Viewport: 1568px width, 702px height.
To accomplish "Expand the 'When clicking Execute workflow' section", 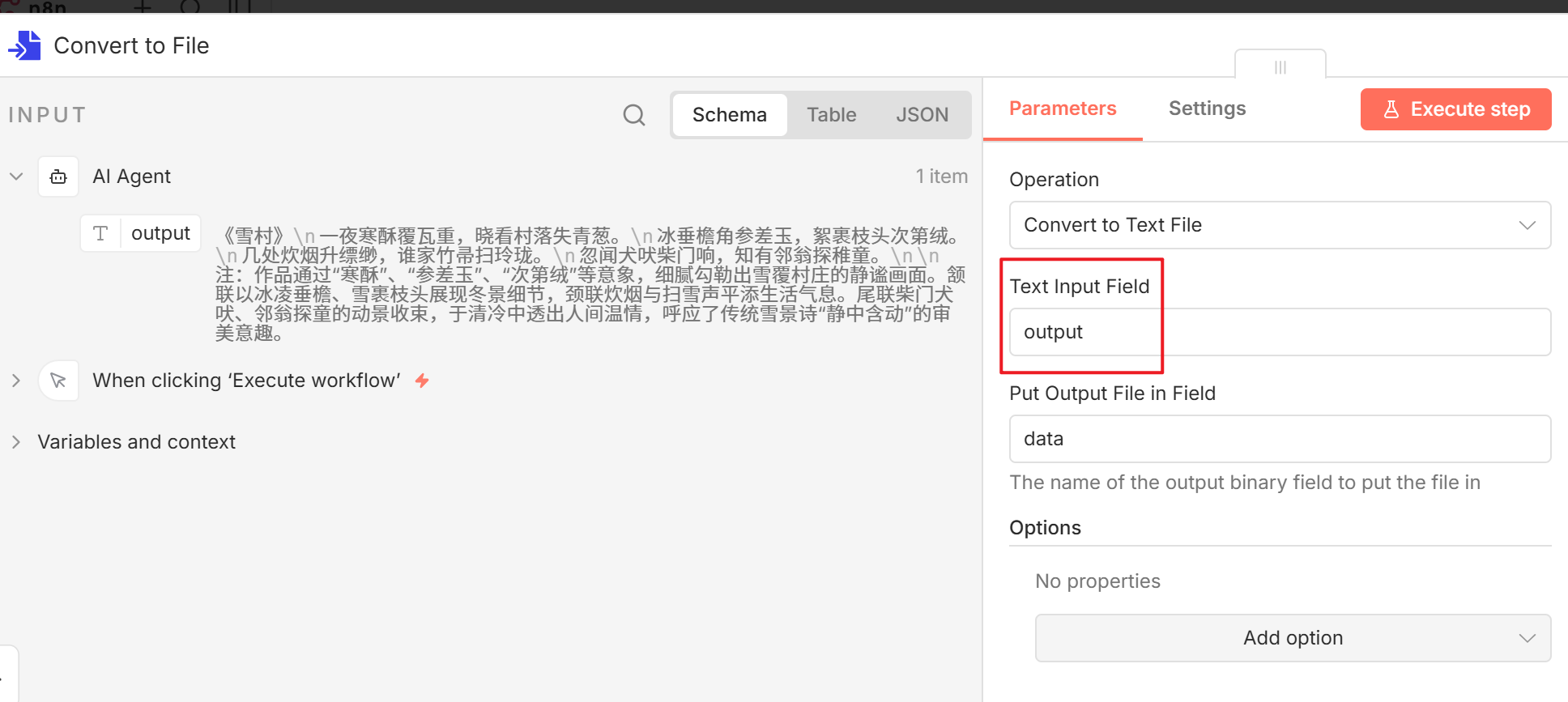I will [16, 381].
